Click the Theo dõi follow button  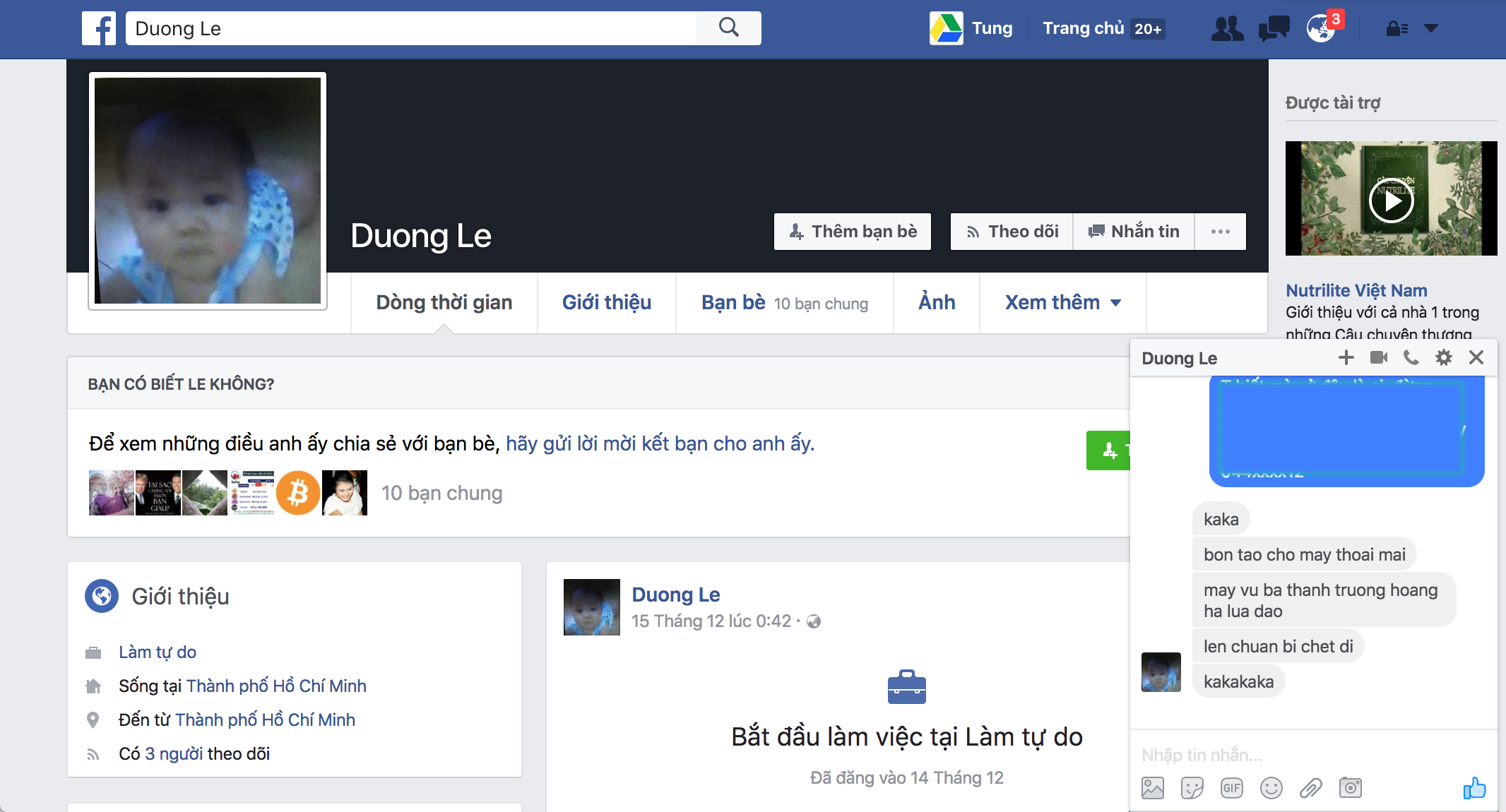point(1012,232)
